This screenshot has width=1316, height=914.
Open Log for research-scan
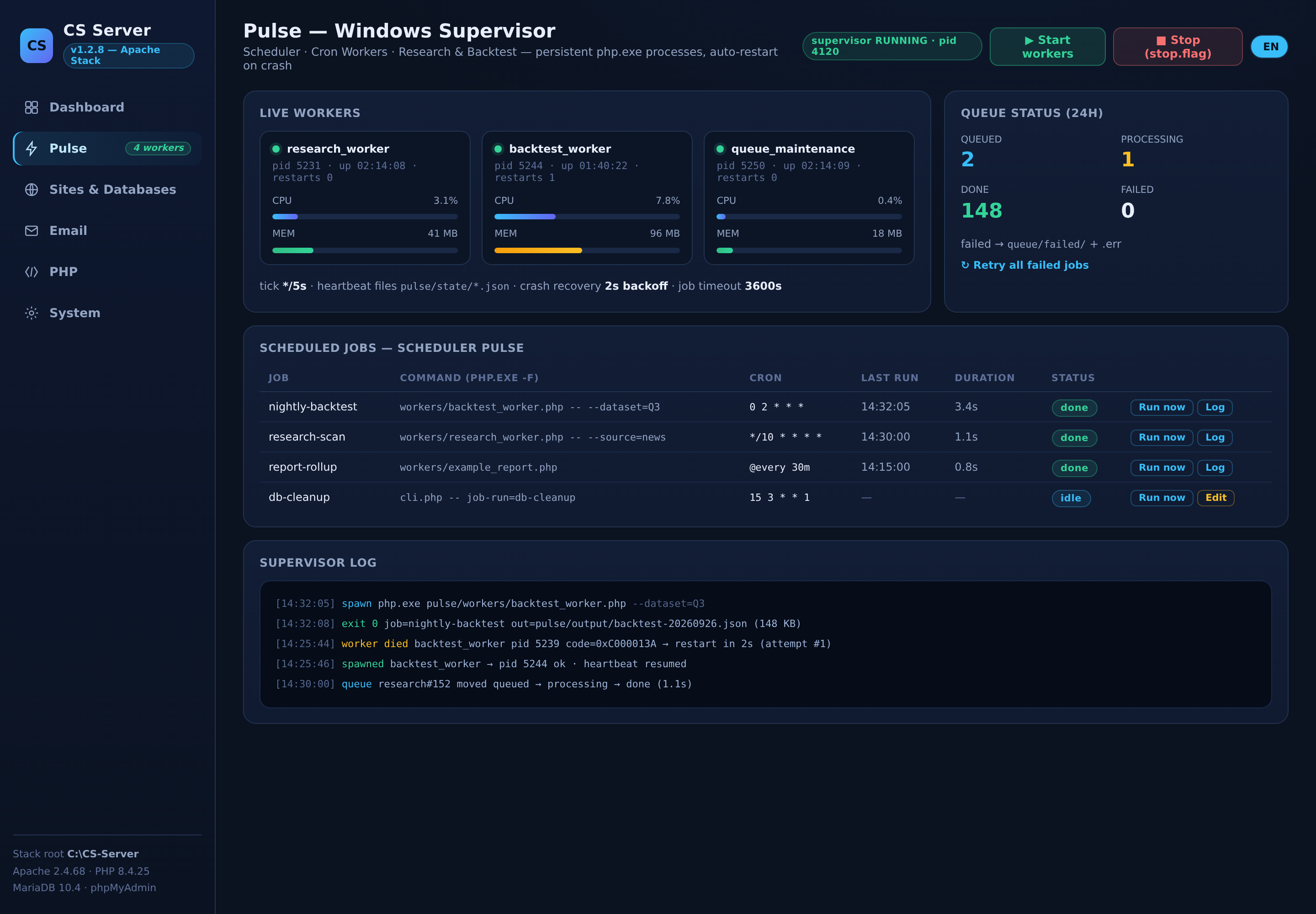(x=1215, y=437)
